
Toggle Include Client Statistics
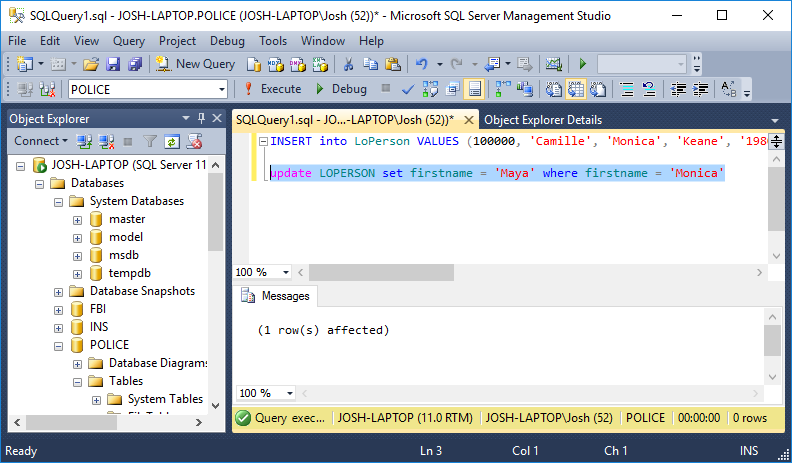click(525, 89)
